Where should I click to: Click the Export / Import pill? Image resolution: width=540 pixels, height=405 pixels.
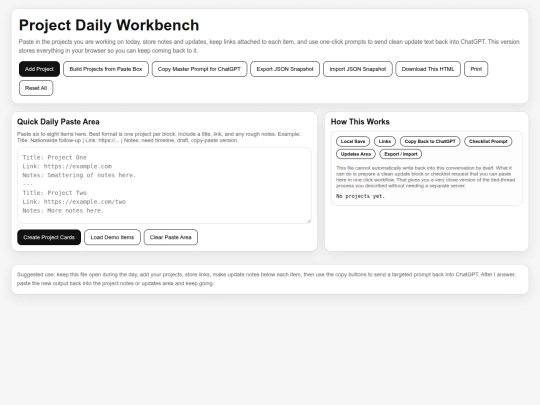[x=401, y=154]
